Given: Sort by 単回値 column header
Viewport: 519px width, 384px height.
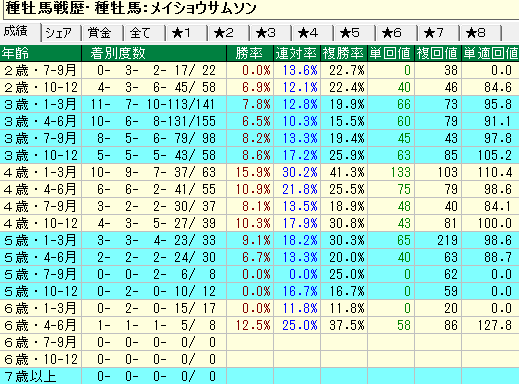Looking at the screenshot, I should pos(391,53).
